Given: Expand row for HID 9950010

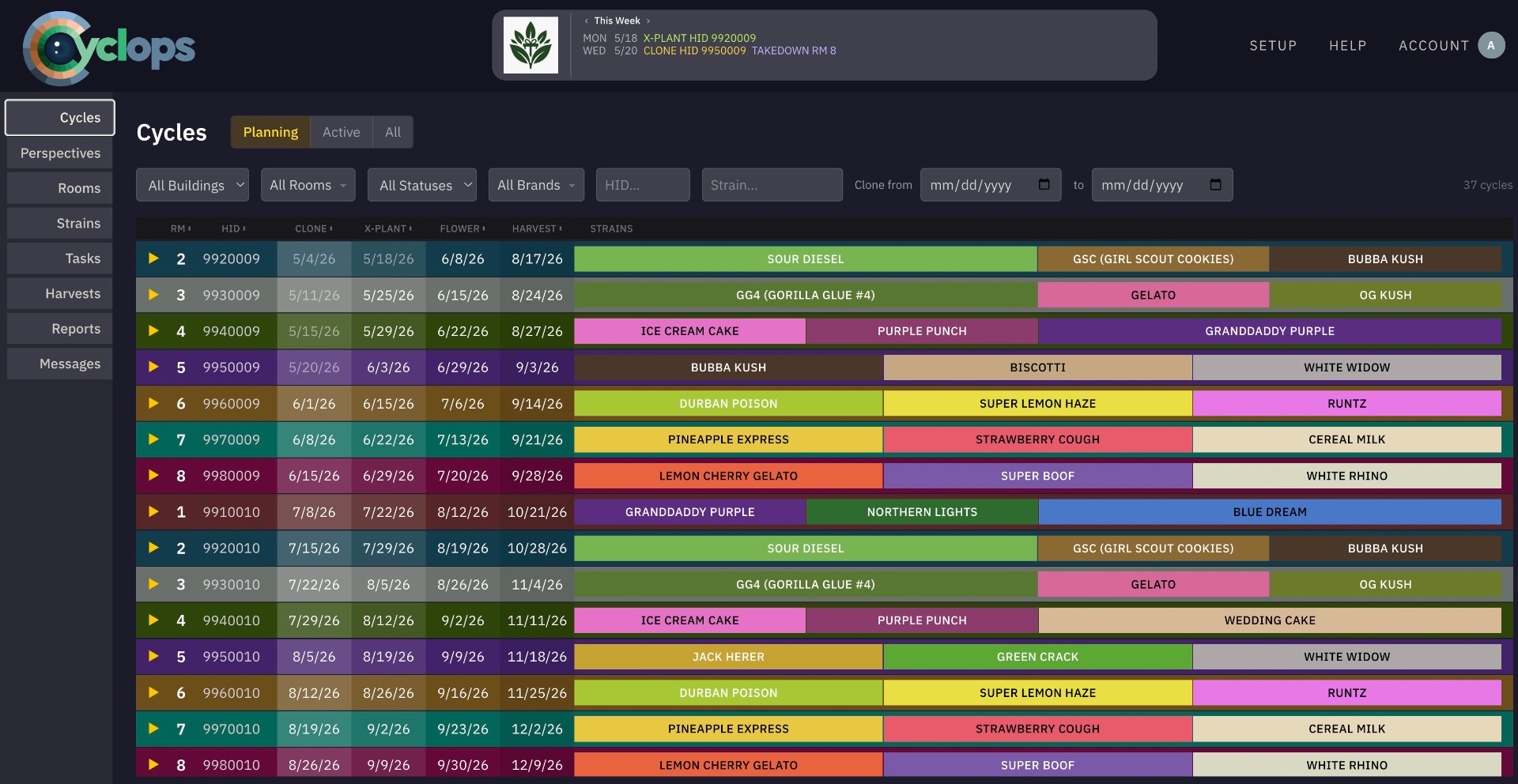Looking at the screenshot, I should (x=153, y=656).
